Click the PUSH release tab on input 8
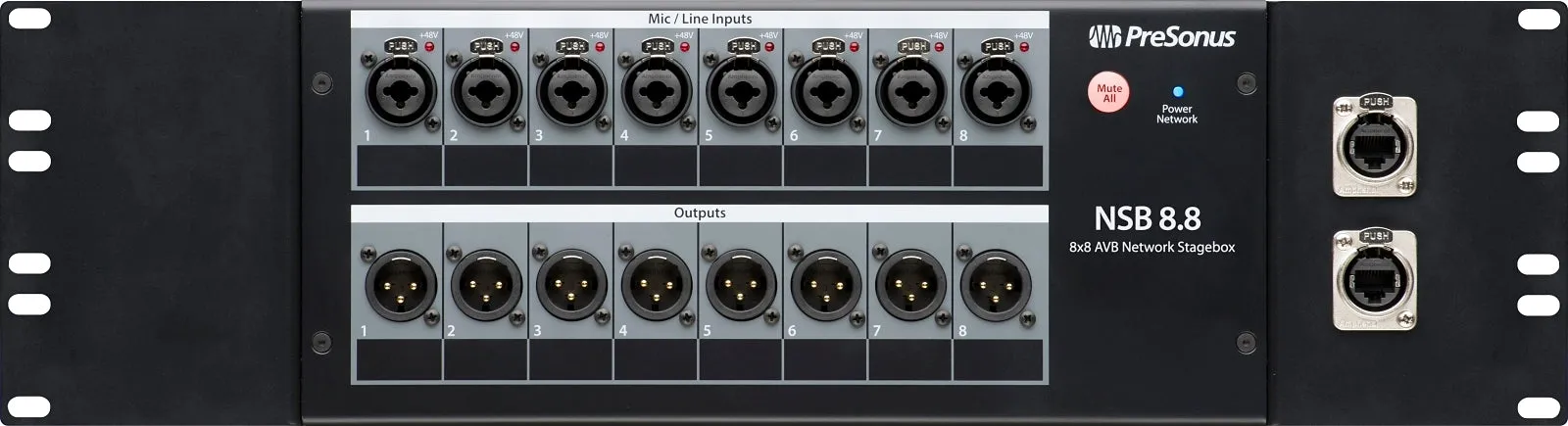The width and height of the screenshot is (1568, 426). click(997, 46)
